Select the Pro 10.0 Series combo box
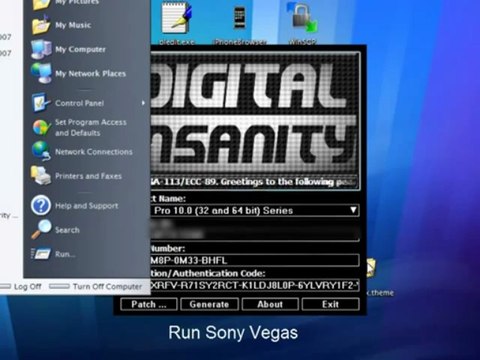Image resolution: width=480 pixels, height=360 pixels. click(x=255, y=210)
